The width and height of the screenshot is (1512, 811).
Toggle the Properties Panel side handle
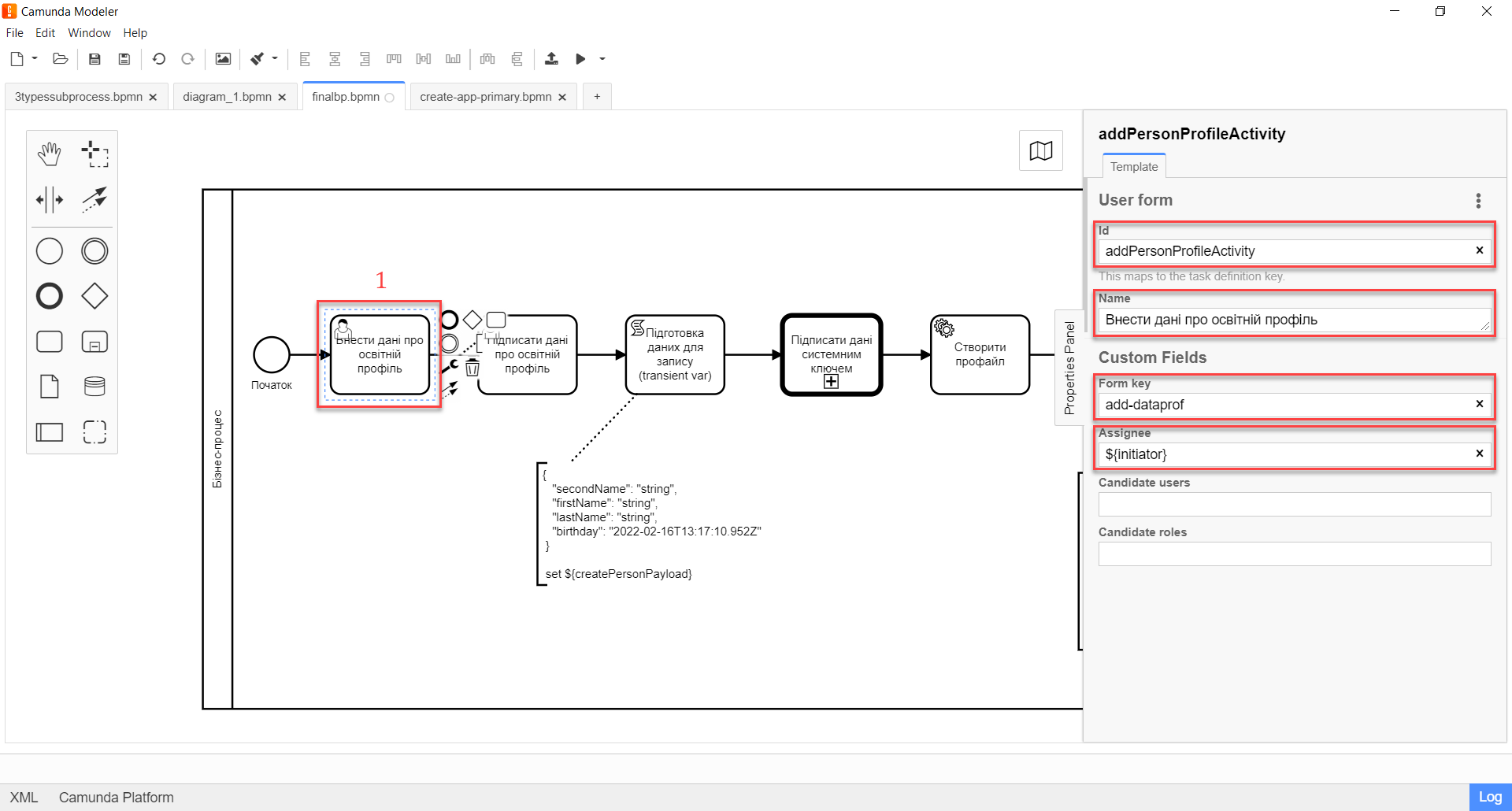coord(1069,368)
